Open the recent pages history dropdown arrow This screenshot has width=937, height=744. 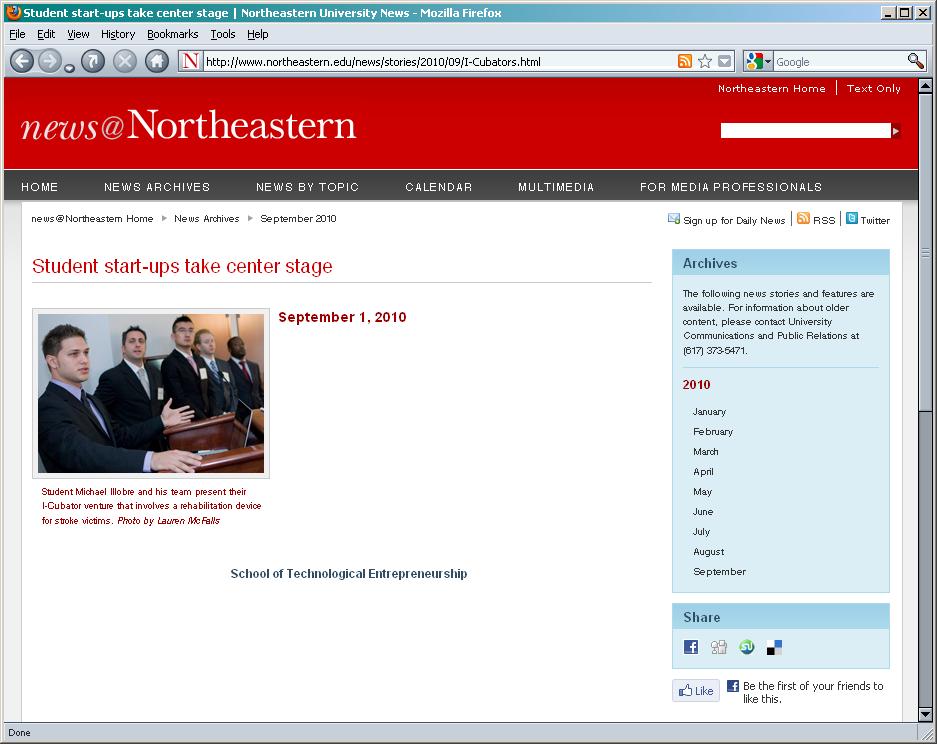pos(69,67)
